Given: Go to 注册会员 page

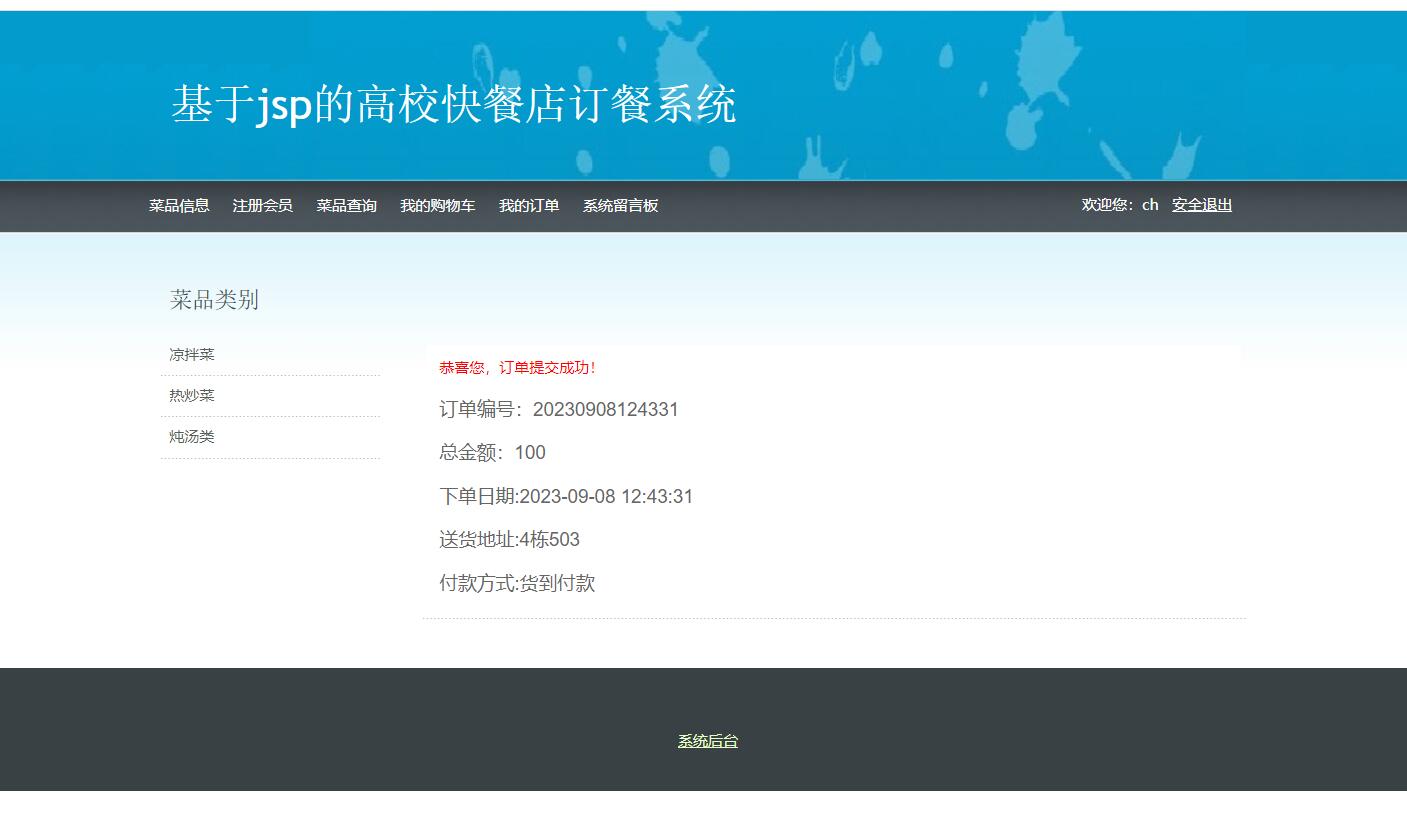Looking at the screenshot, I should point(263,206).
